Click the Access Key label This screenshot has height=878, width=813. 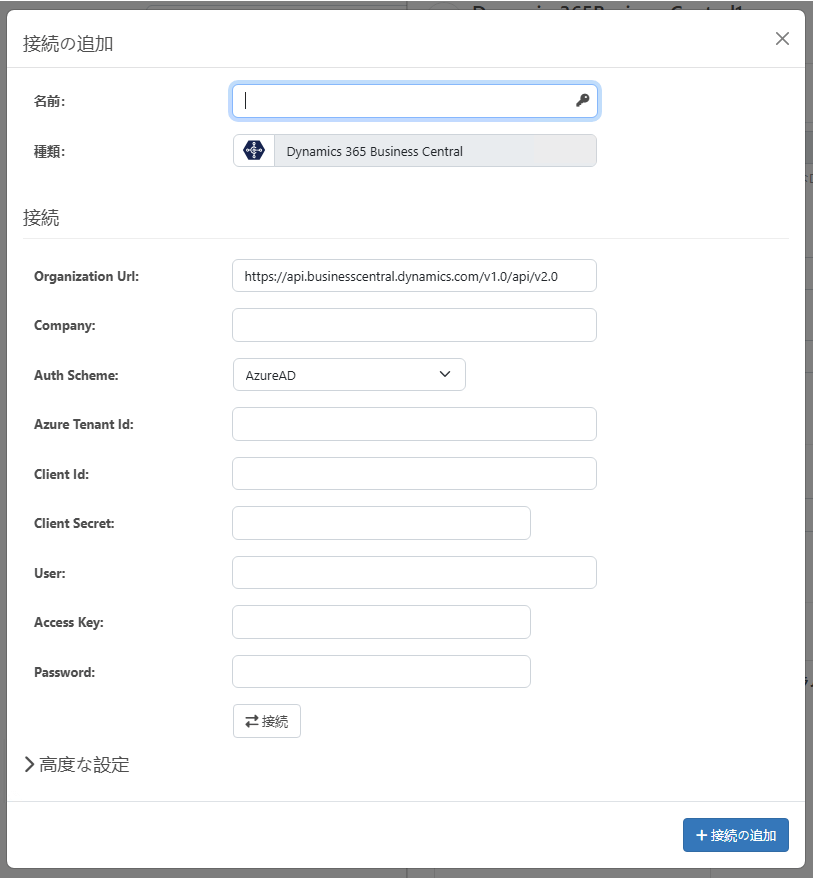pyautogui.click(x=69, y=623)
